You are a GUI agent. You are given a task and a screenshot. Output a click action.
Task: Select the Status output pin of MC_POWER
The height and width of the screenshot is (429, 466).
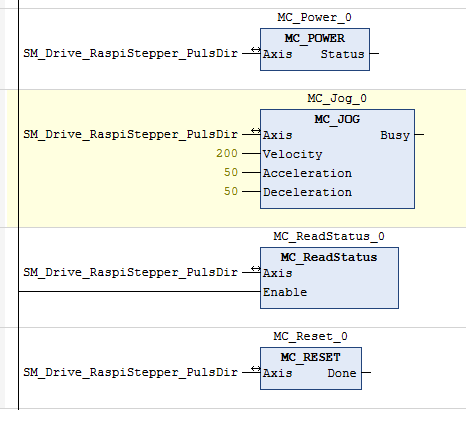click(x=342, y=54)
